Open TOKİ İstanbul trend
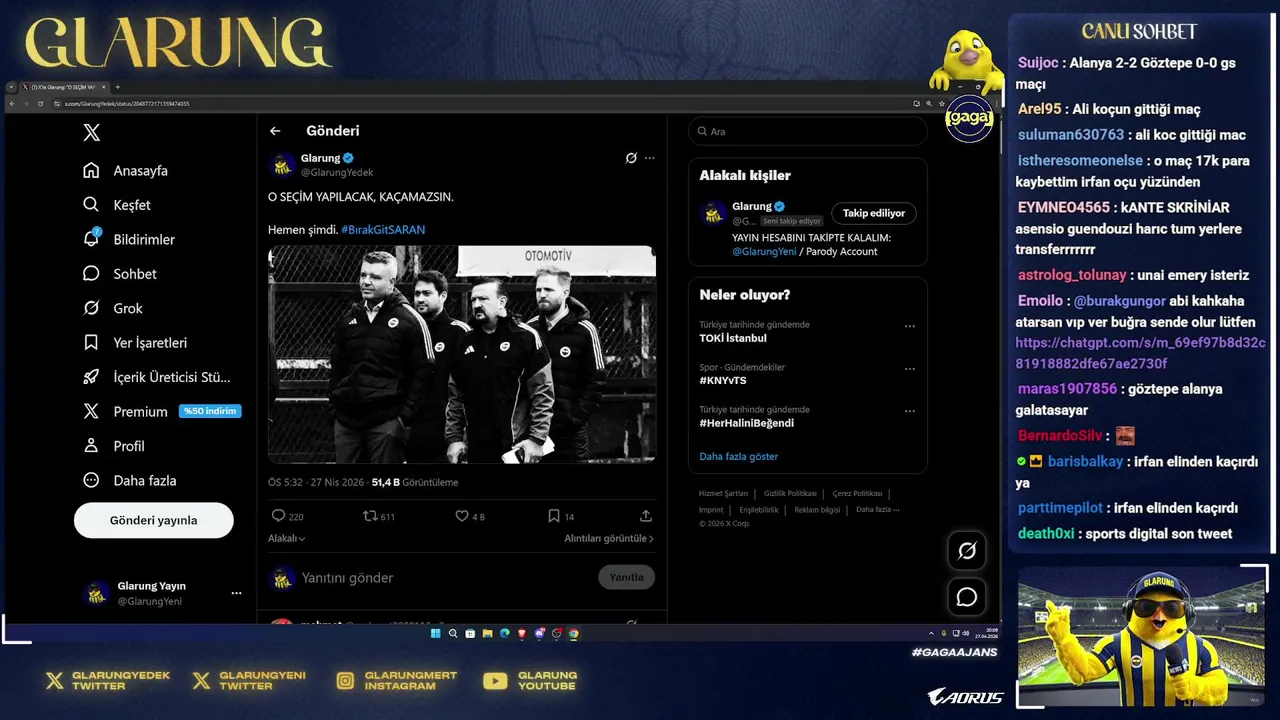1280x720 pixels. click(x=733, y=338)
